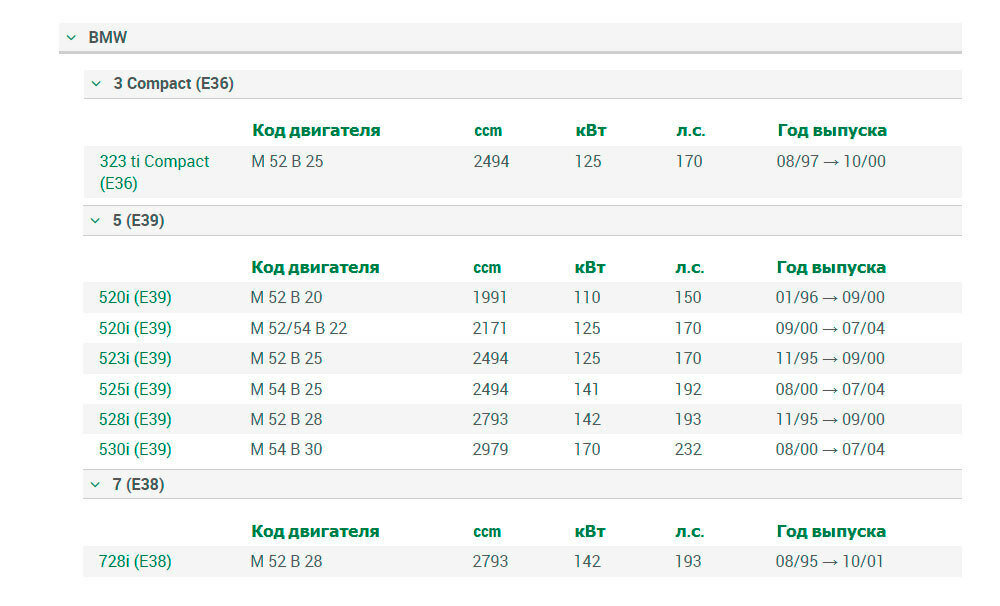Click horsepower value 192
The height and width of the screenshot is (606, 1000).
pyautogui.click(x=688, y=389)
